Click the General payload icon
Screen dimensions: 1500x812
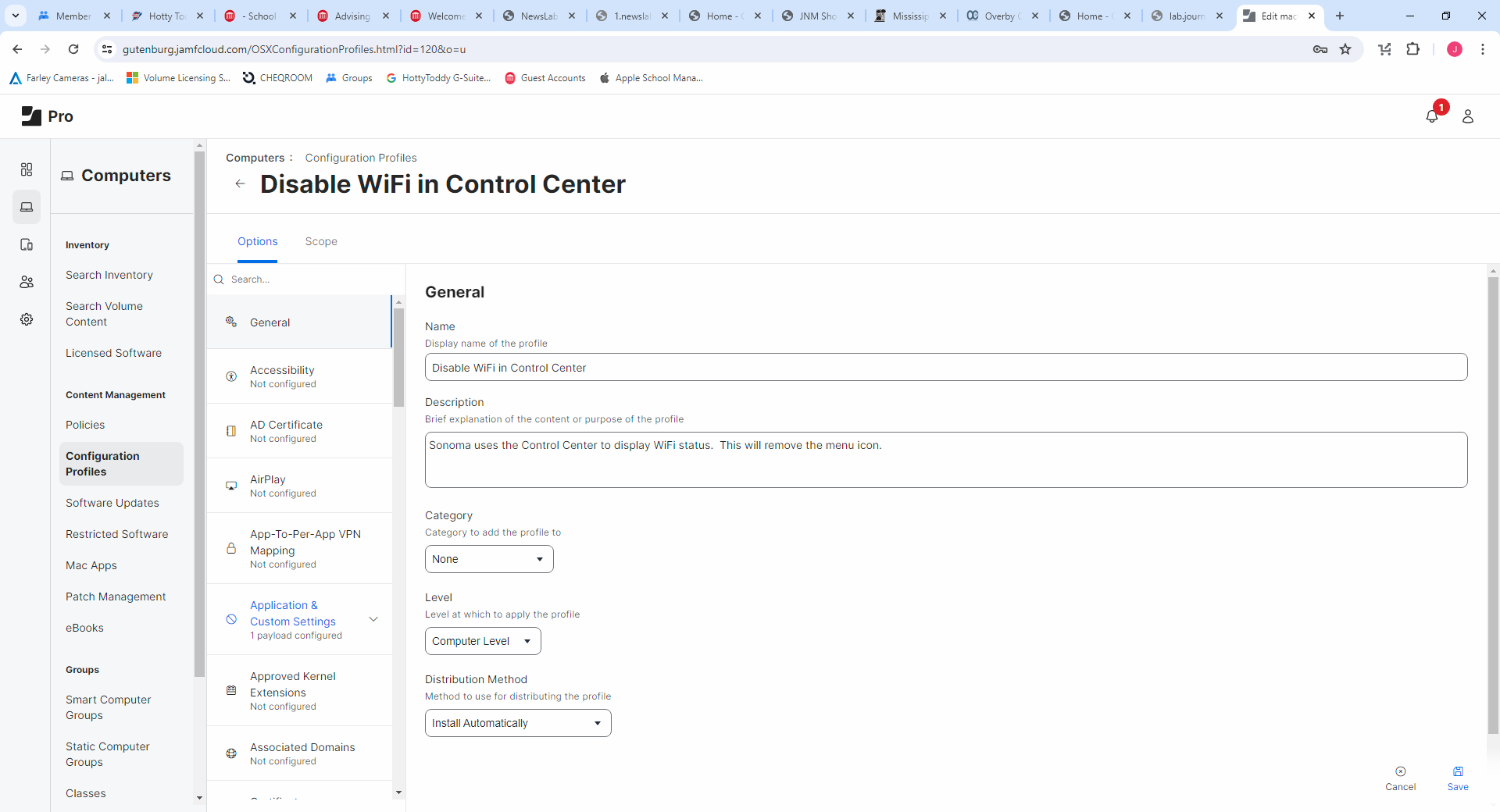click(231, 322)
